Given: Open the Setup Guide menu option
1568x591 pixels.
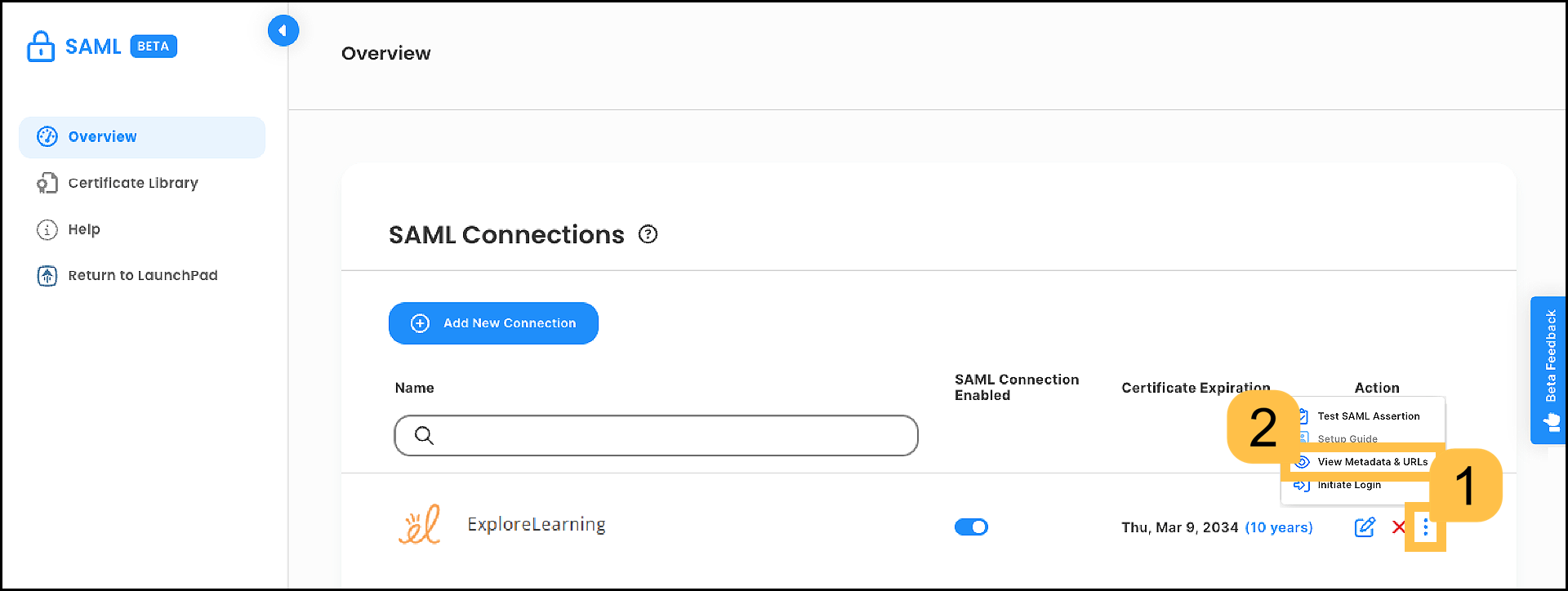Looking at the screenshot, I should click(1347, 438).
